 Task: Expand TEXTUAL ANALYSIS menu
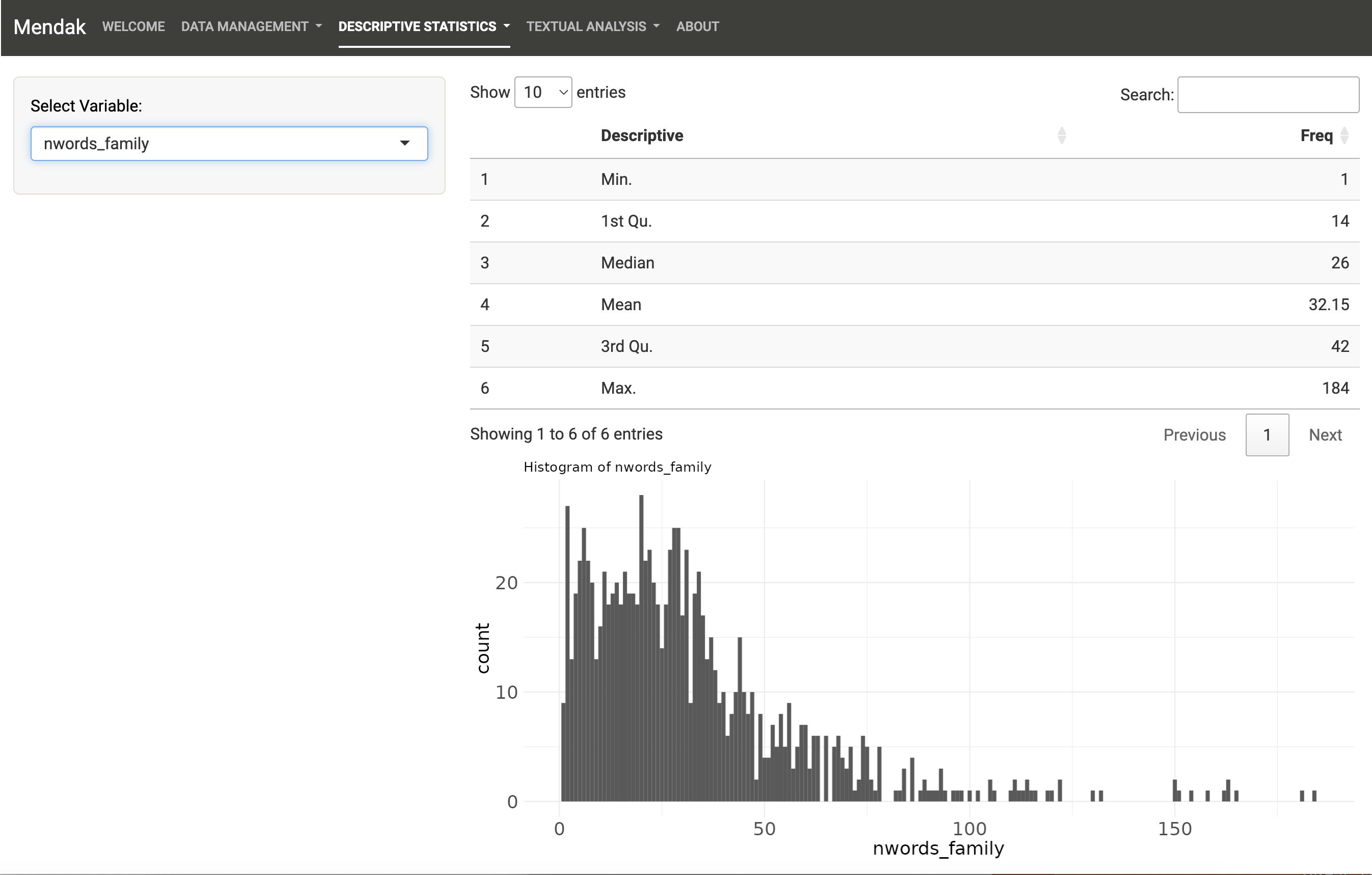[x=593, y=27]
